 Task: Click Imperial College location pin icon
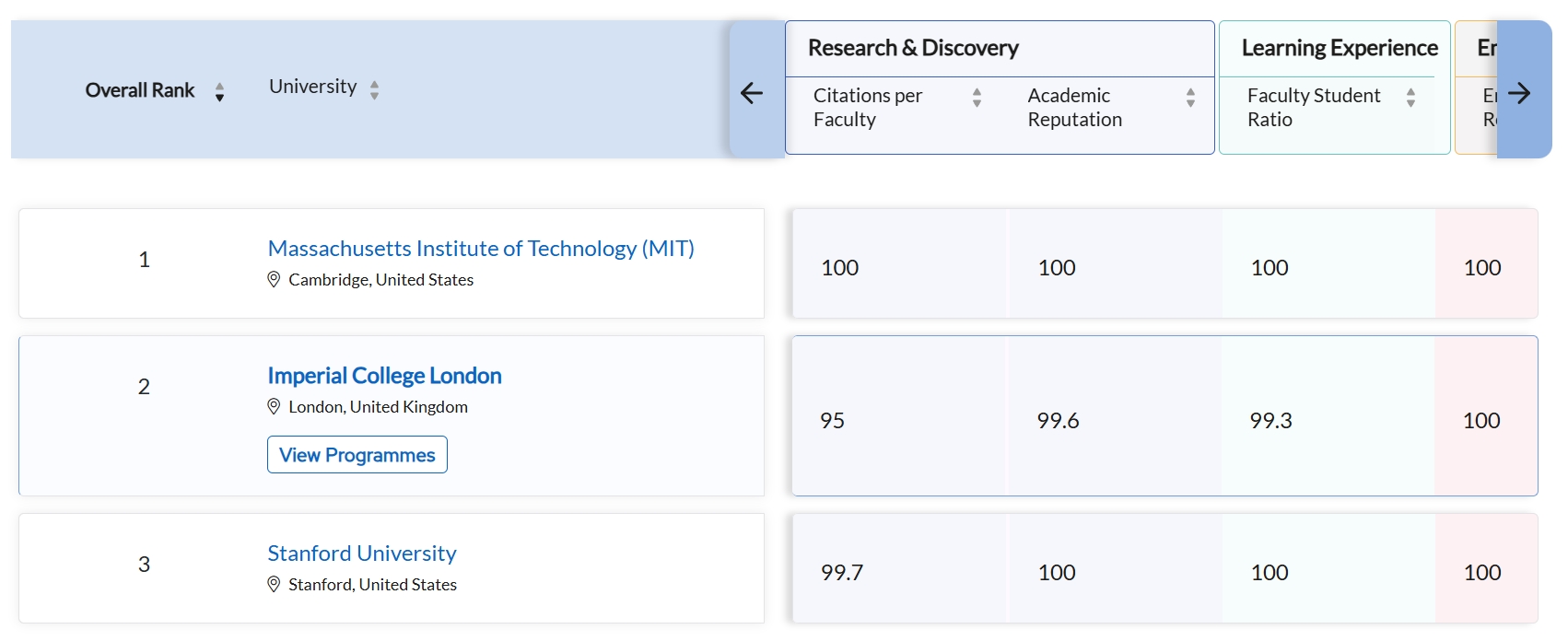tap(274, 406)
